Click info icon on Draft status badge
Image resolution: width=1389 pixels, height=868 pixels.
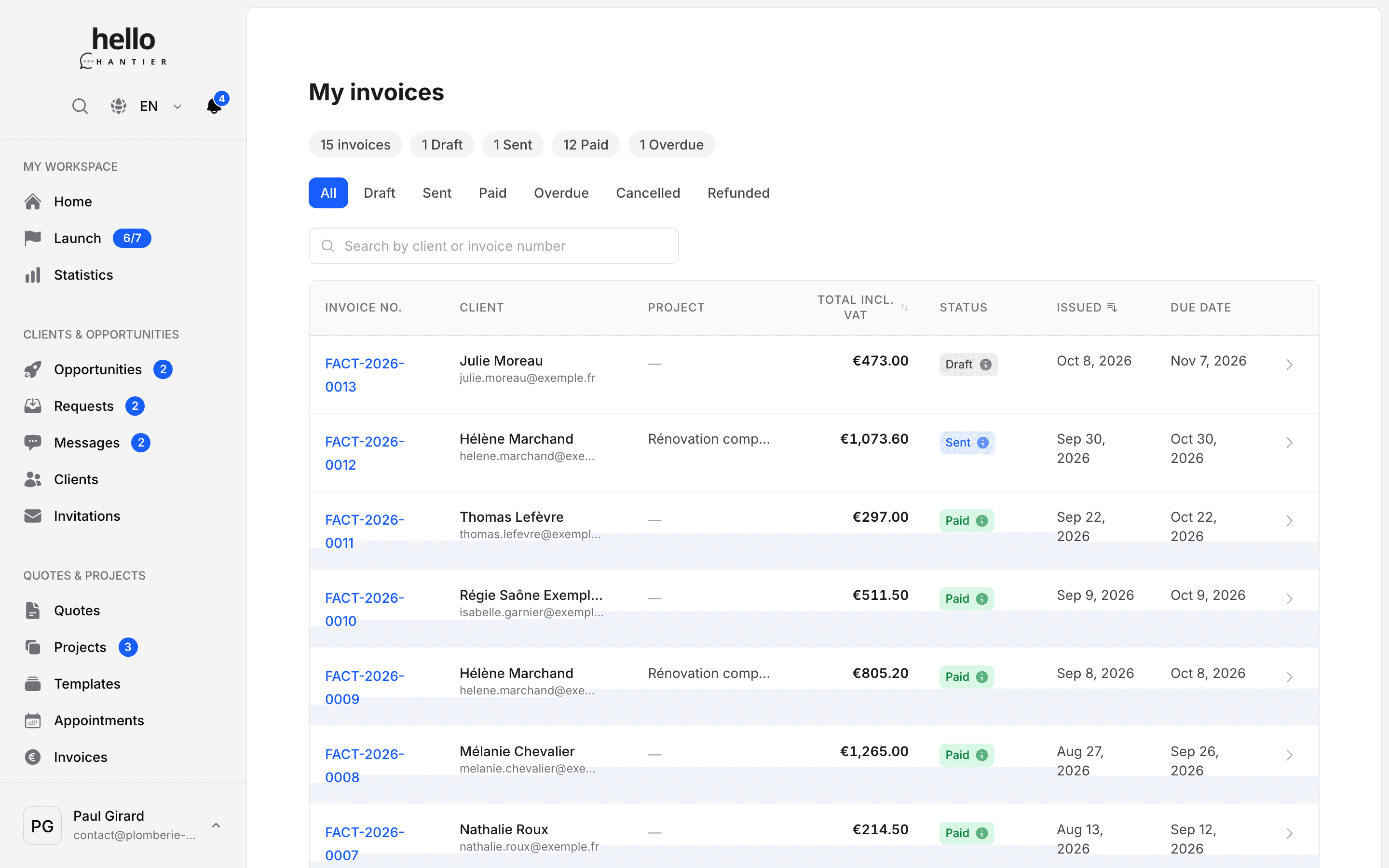(985, 365)
